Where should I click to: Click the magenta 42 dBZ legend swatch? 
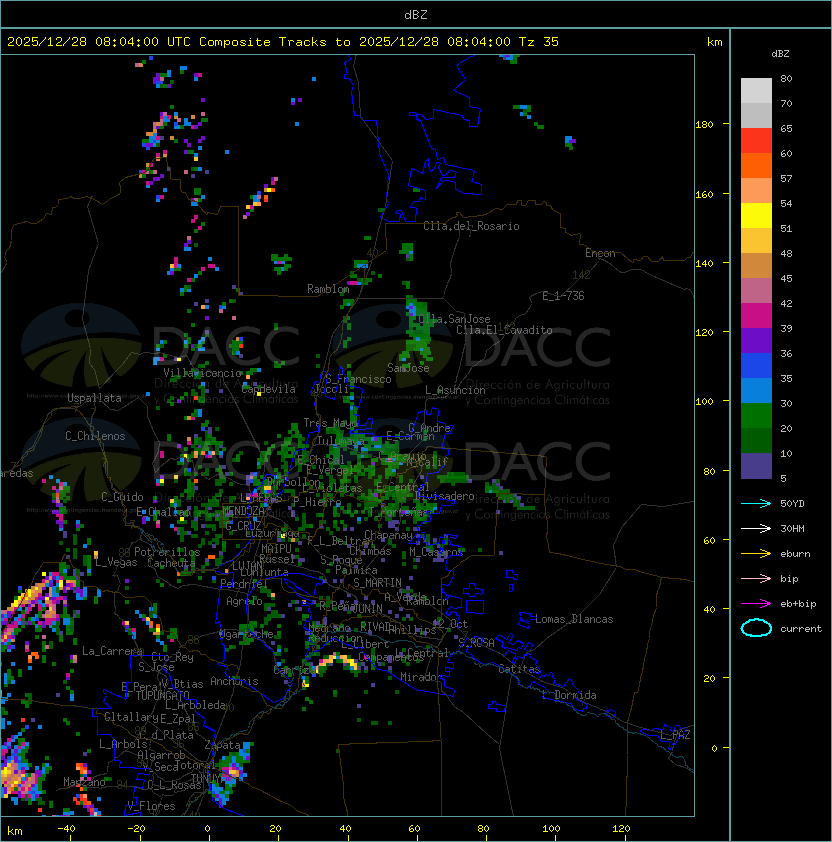(756, 316)
